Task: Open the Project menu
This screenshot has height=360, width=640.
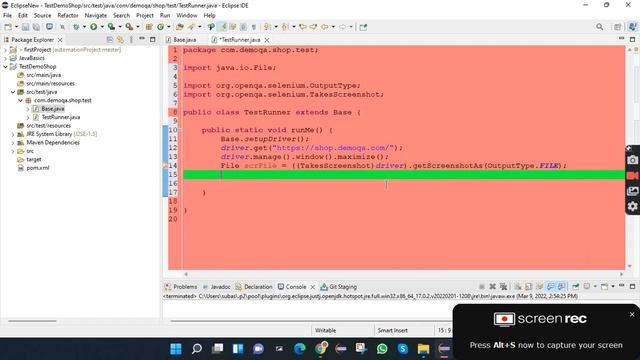Action: 144,16
